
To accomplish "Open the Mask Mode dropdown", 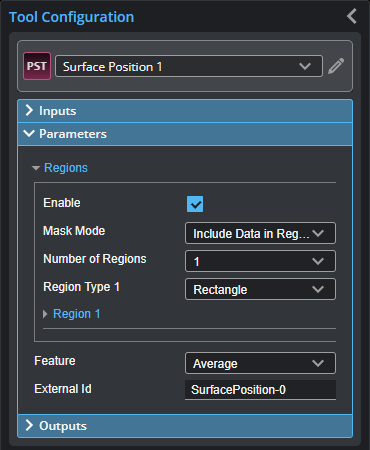I will [260, 233].
